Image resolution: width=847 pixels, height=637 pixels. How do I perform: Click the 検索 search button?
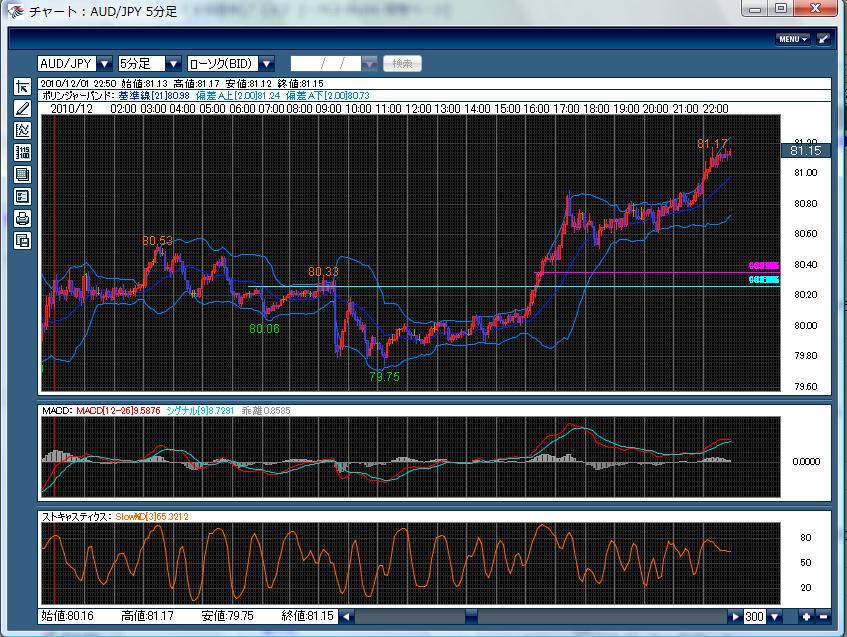point(402,64)
